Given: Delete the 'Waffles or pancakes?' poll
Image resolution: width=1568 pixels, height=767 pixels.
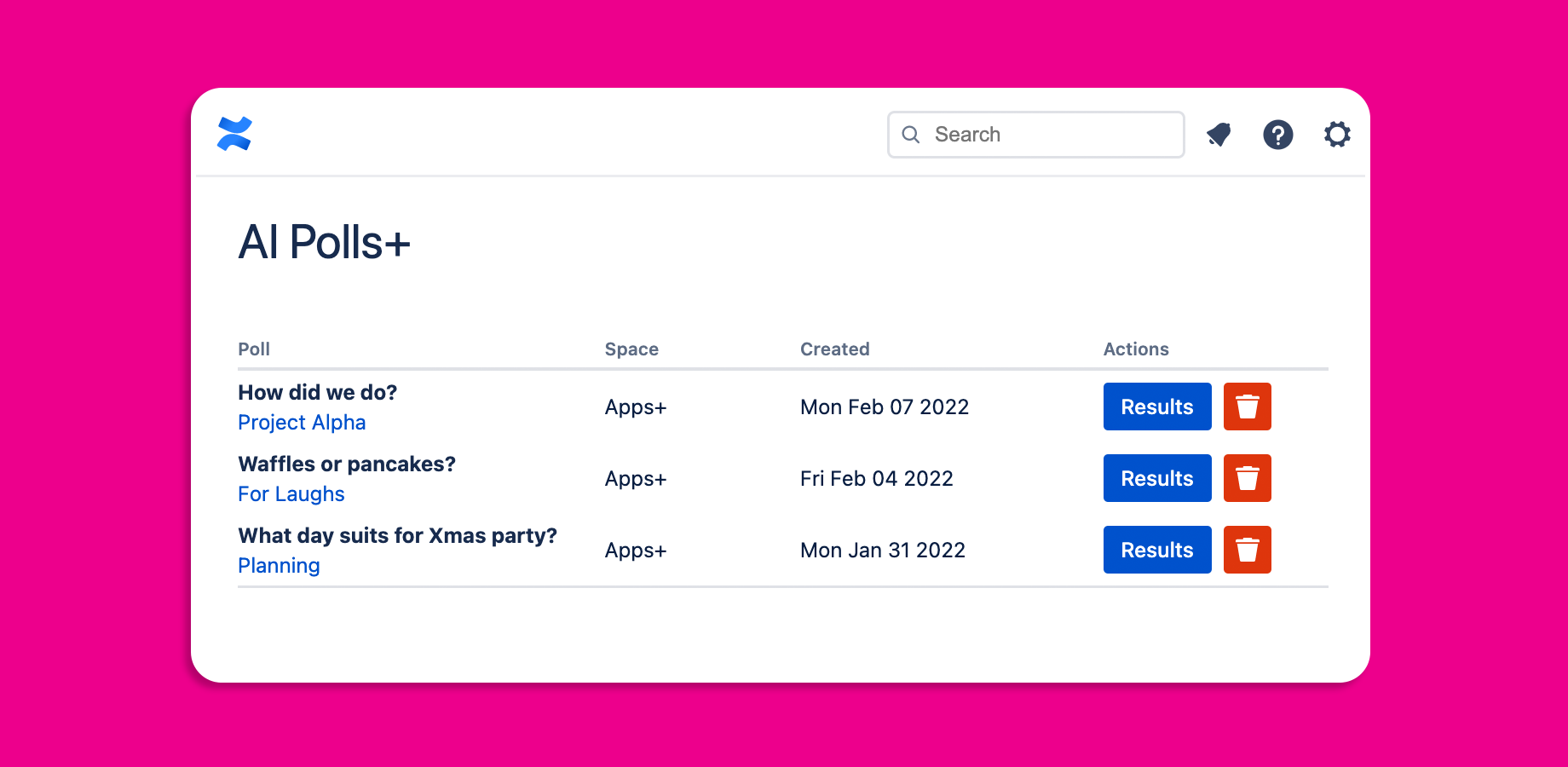Looking at the screenshot, I should (x=1247, y=478).
